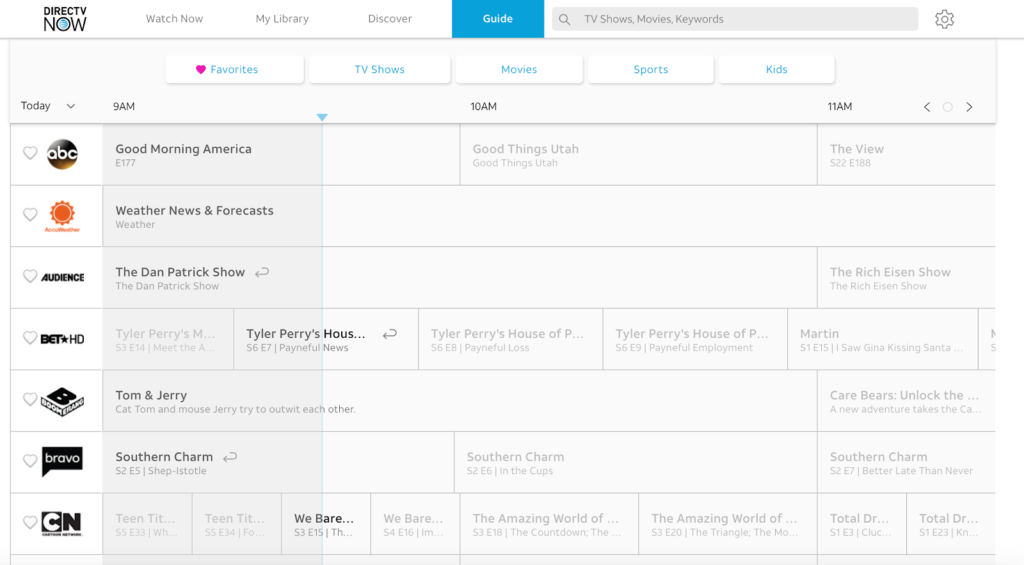Select Total Drama S1 E3 program

pos(861,524)
